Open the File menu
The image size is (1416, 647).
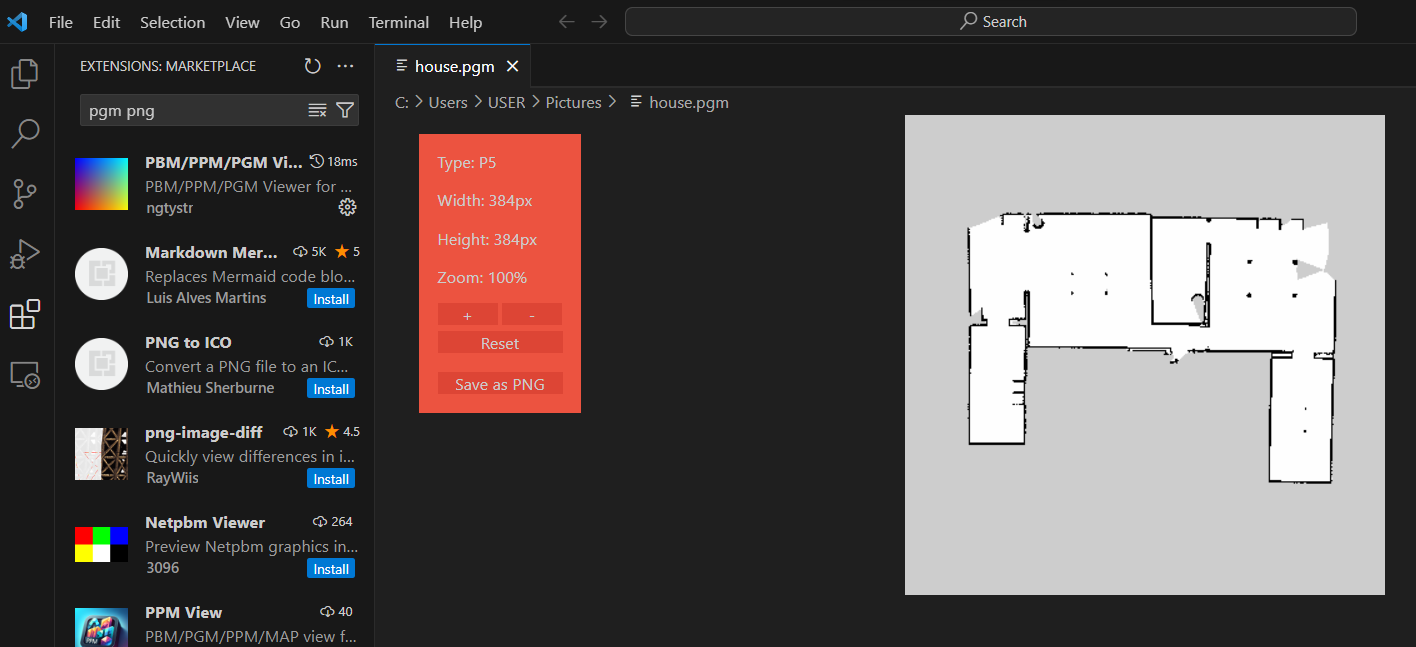(x=61, y=22)
